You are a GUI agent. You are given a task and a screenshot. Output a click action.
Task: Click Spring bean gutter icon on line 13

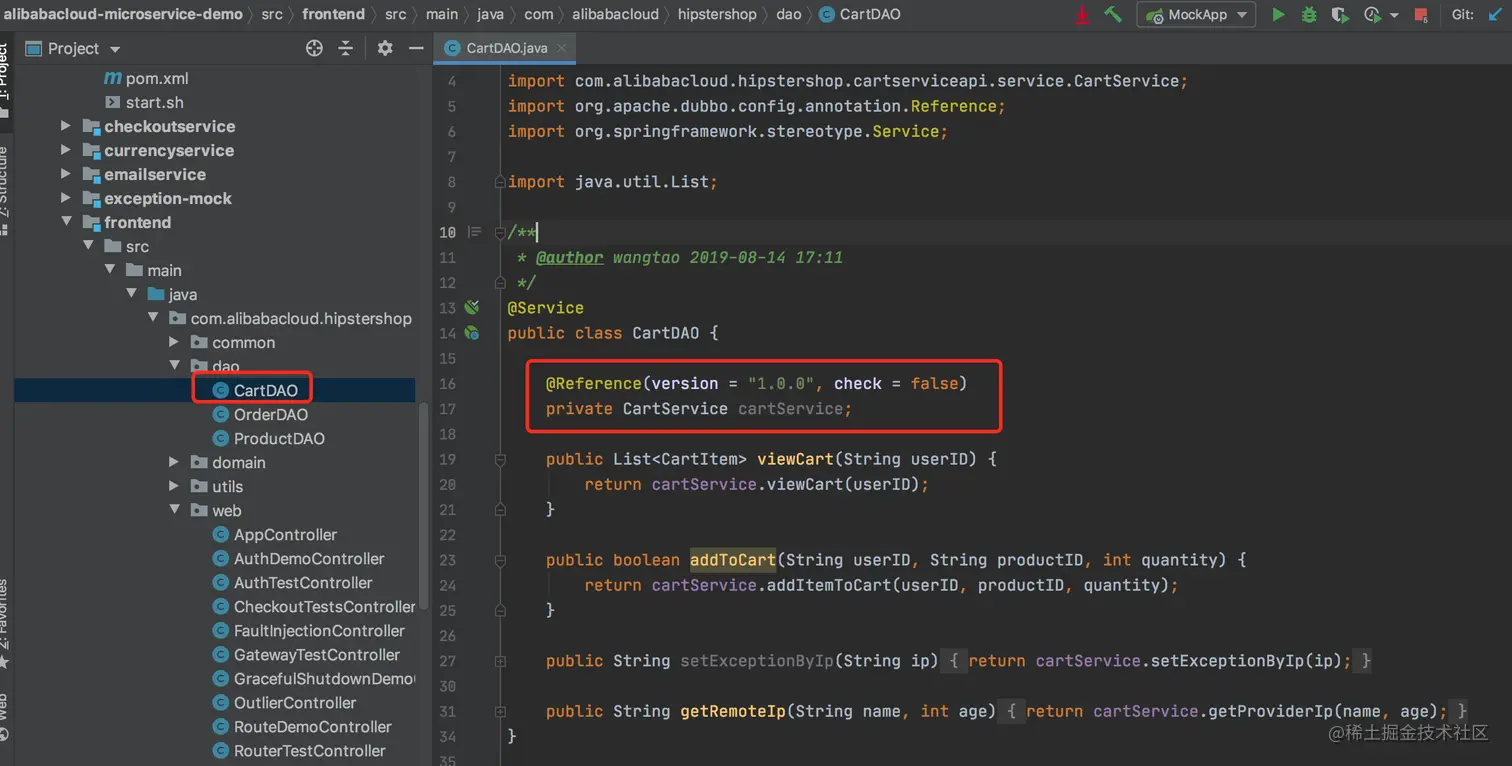tap(472, 308)
